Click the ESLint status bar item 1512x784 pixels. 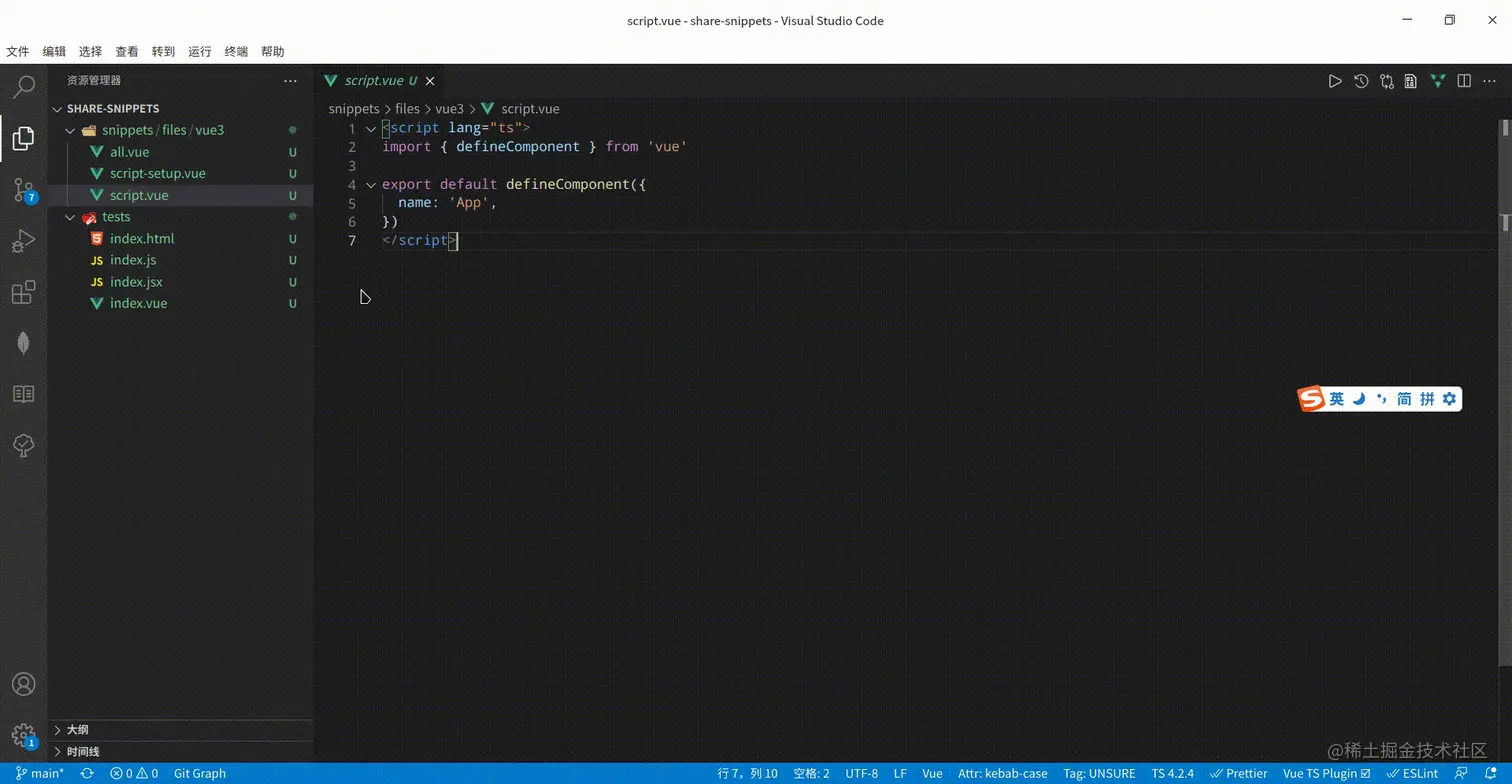[x=1412, y=773]
